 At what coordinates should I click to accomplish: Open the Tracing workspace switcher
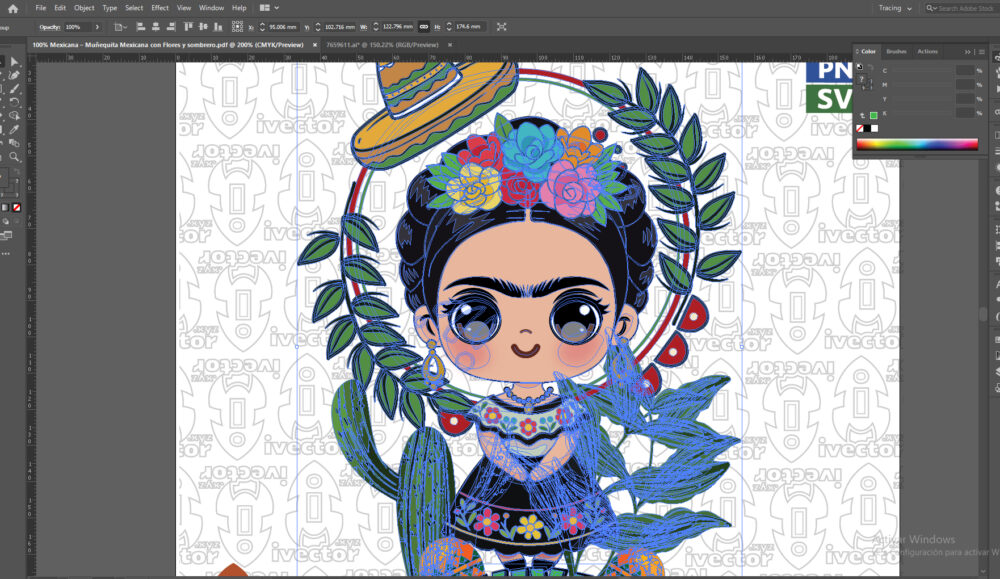[895, 8]
